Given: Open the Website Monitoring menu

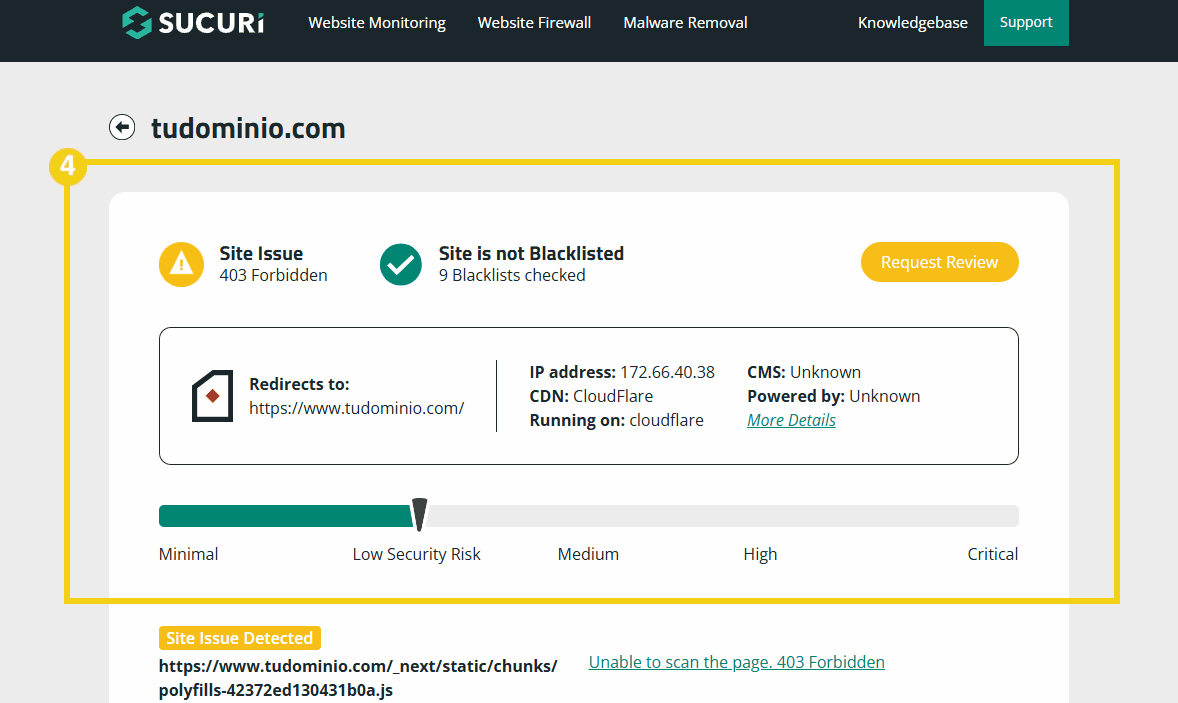Looking at the screenshot, I should pos(377,23).
